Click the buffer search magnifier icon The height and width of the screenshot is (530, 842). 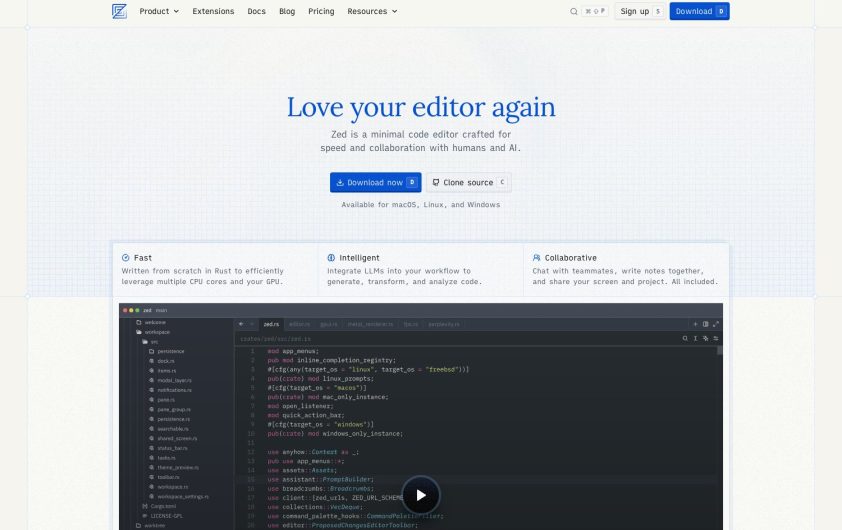(x=685, y=338)
